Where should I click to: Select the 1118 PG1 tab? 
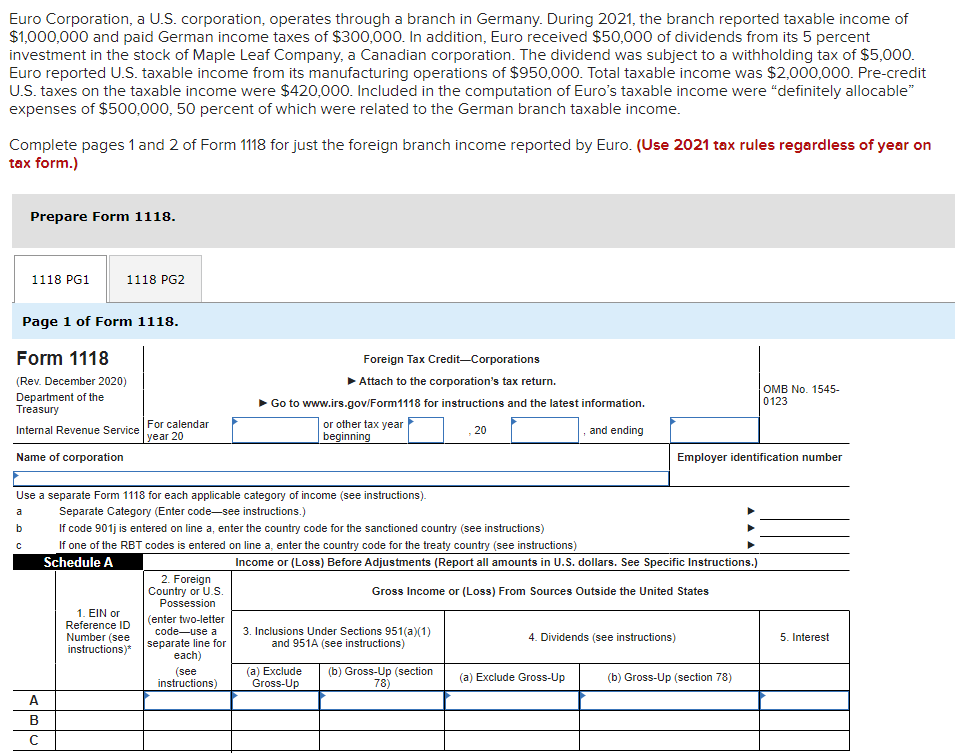coord(60,279)
